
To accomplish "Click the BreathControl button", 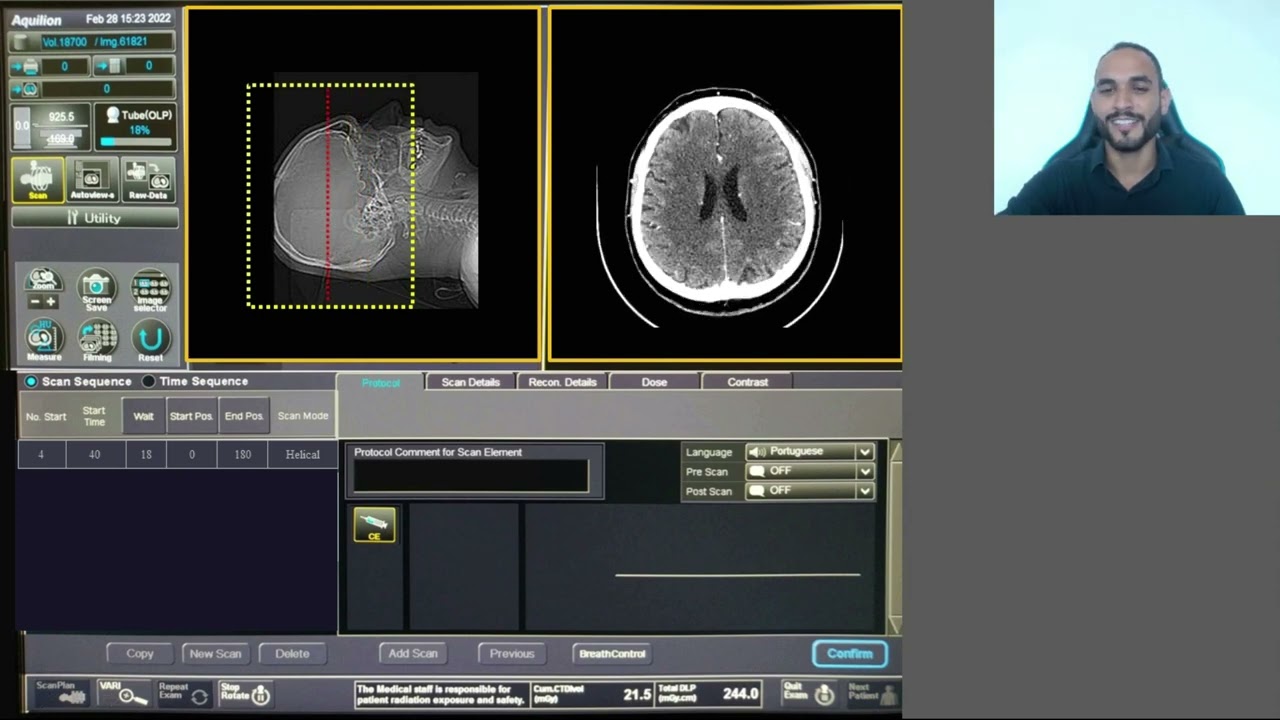I will pos(612,653).
